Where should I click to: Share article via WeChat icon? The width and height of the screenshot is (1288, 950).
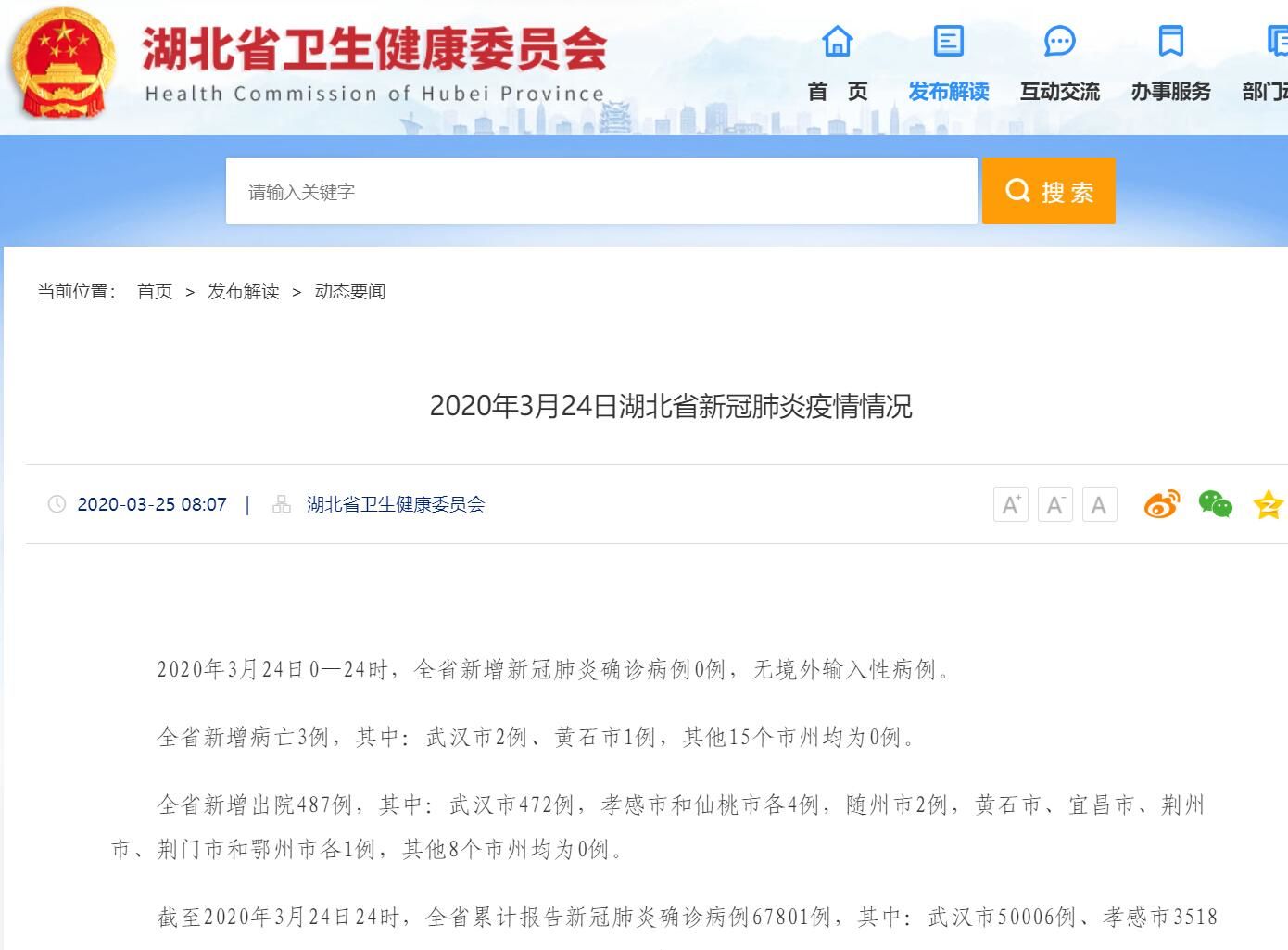[1215, 504]
